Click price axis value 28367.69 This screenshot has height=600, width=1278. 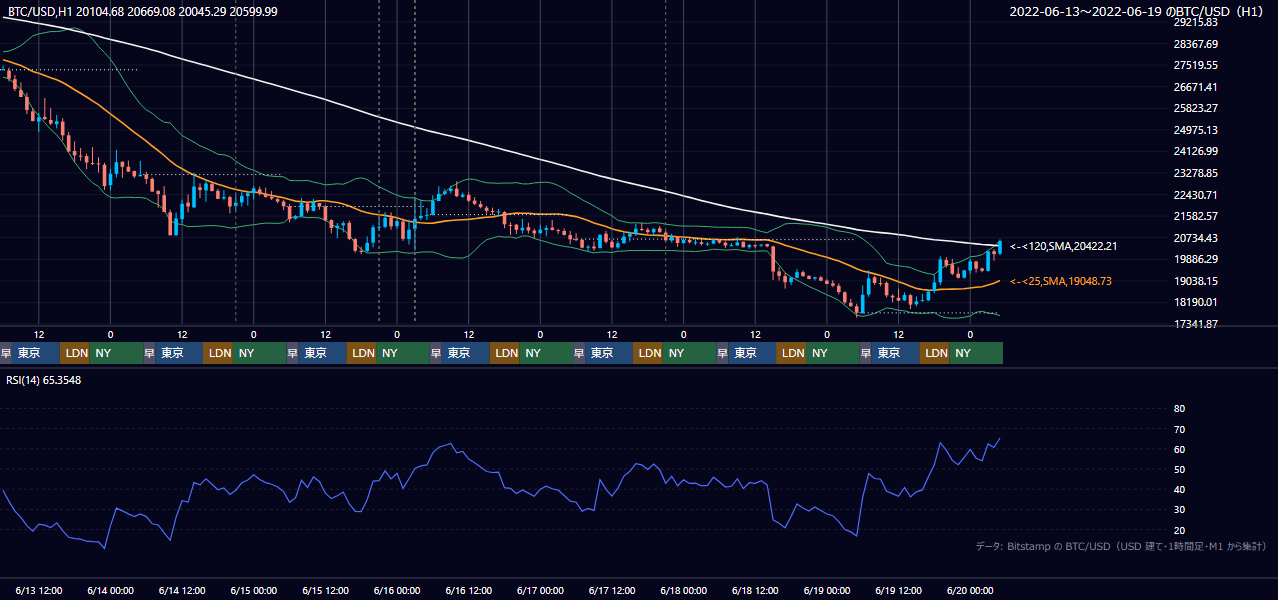point(1195,44)
